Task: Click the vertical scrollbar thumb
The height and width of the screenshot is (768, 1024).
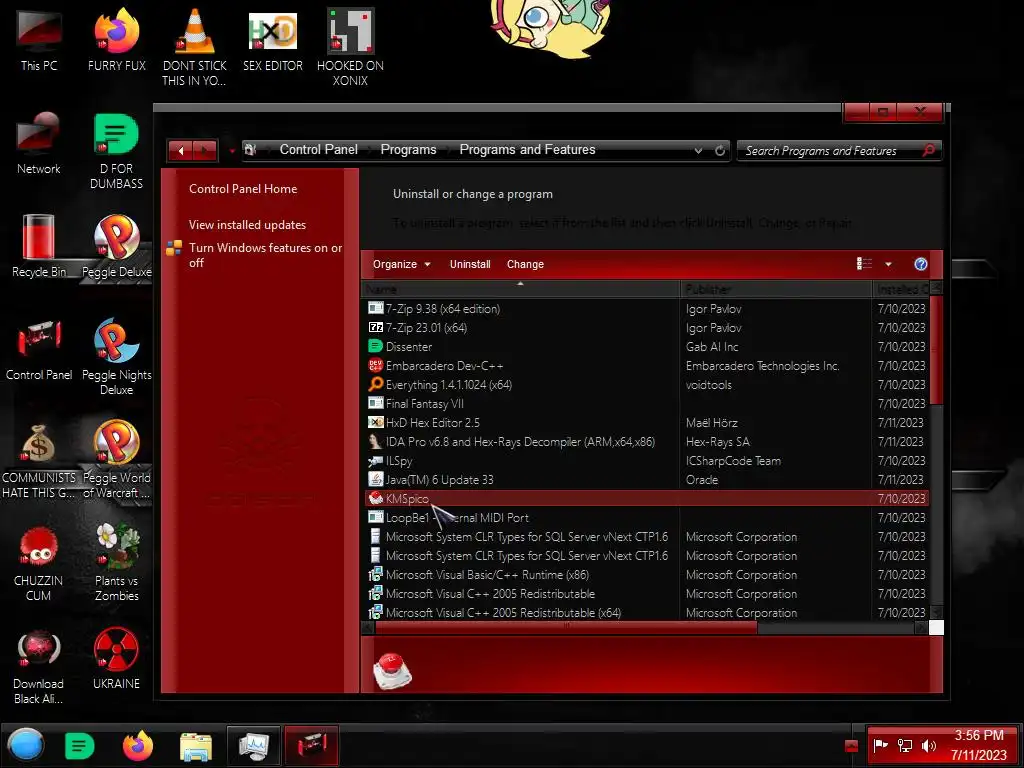Action: tap(936, 350)
